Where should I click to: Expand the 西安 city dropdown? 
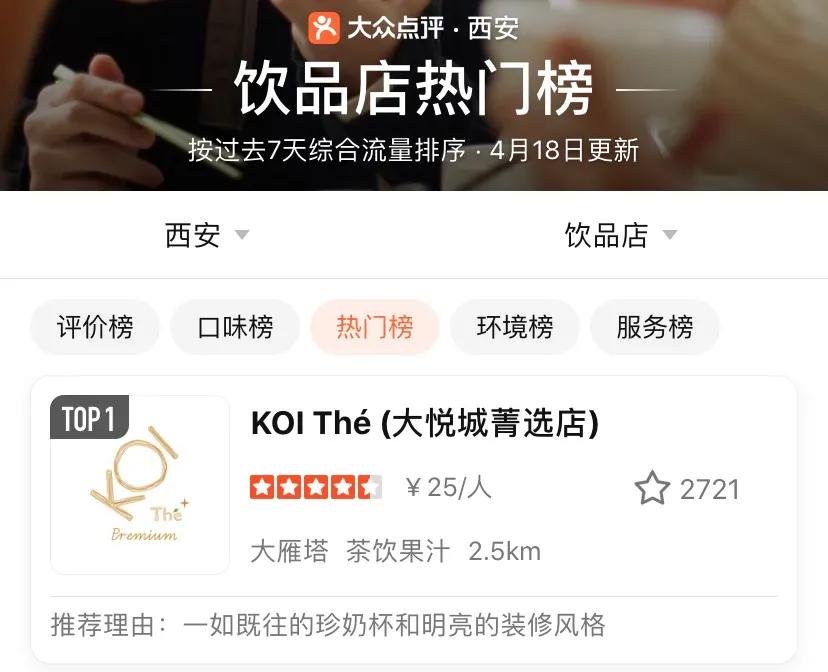pyautogui.click(x=206, y=235)
